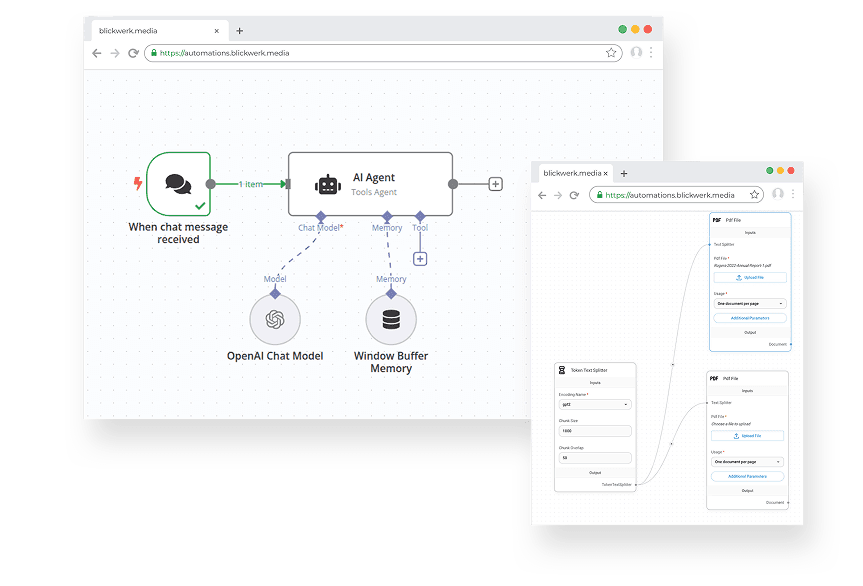Go back in the large browser window
Screen dimensions: 863x586
[x=97, y=53]
